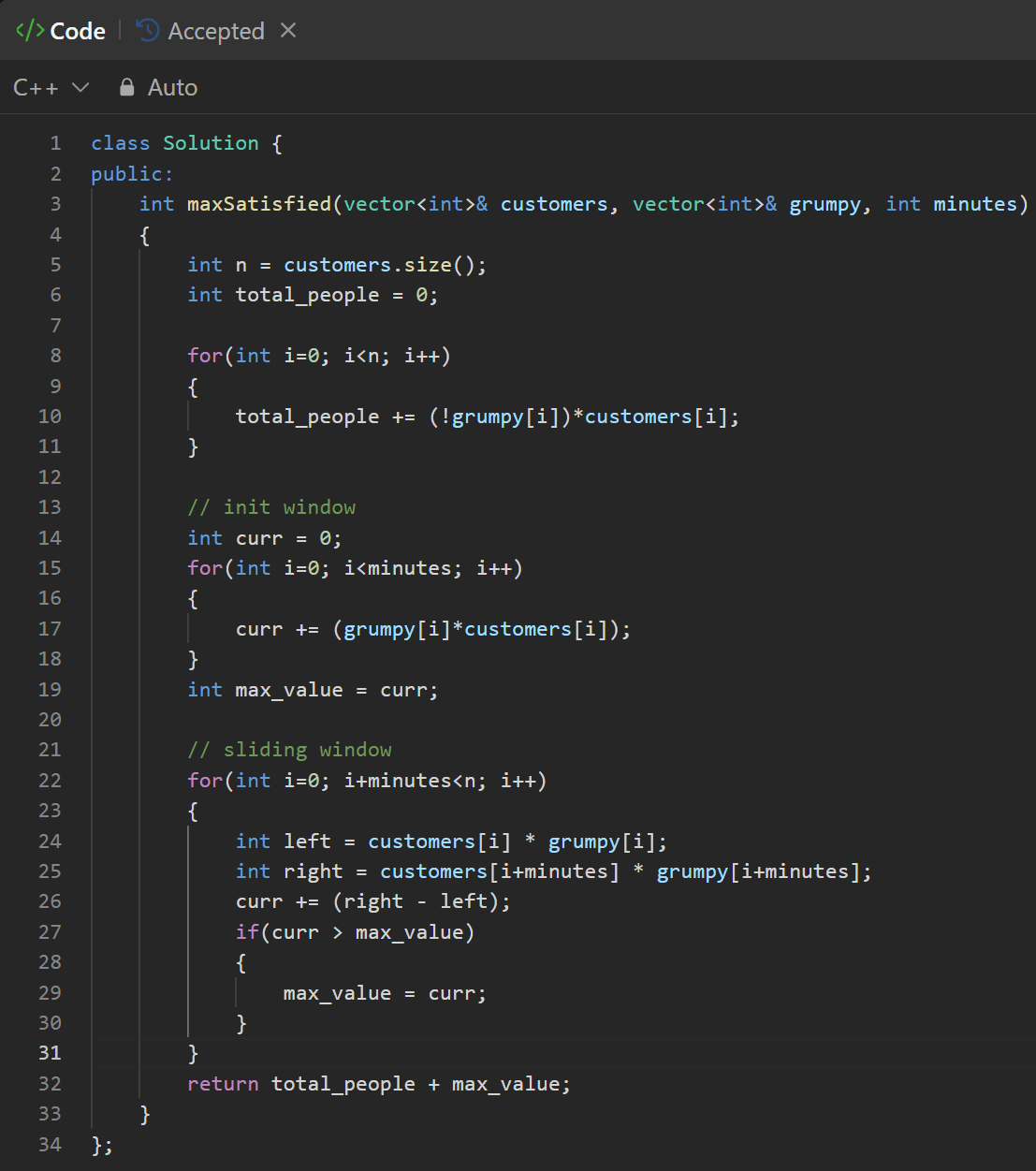Place cursor on customers.size() call
Viewport: 1036px width, 1171px height.
click(x=384, y=265)
